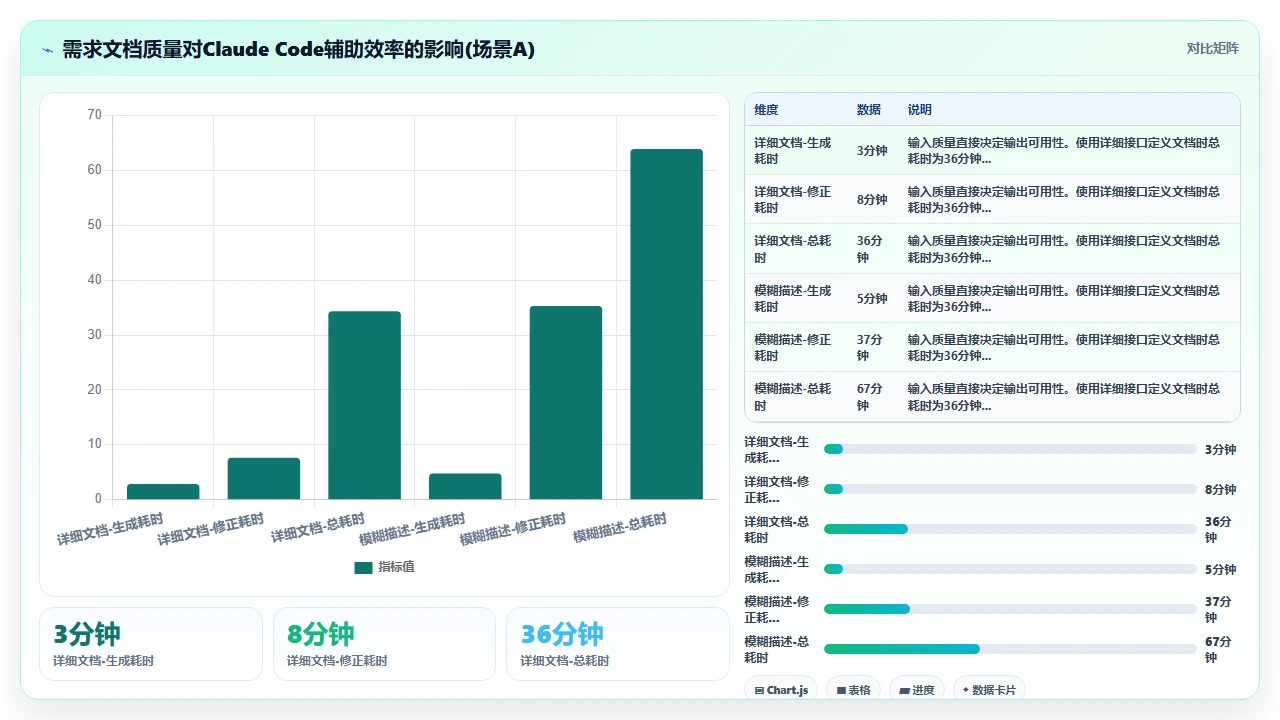Toggle the 指标值 legend color swatch

point(363,567)
